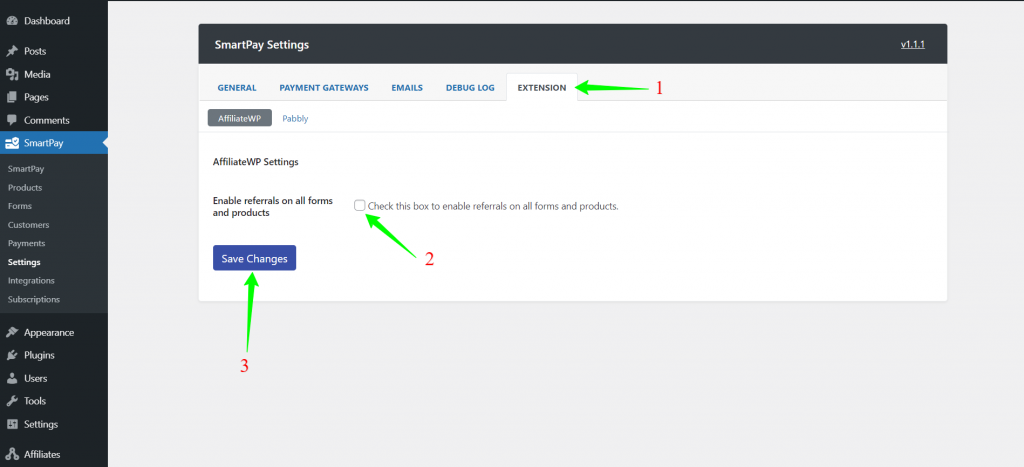Select the AffiliateWP sub-tab
This screenshot has width=1024, height=467.
240,118
